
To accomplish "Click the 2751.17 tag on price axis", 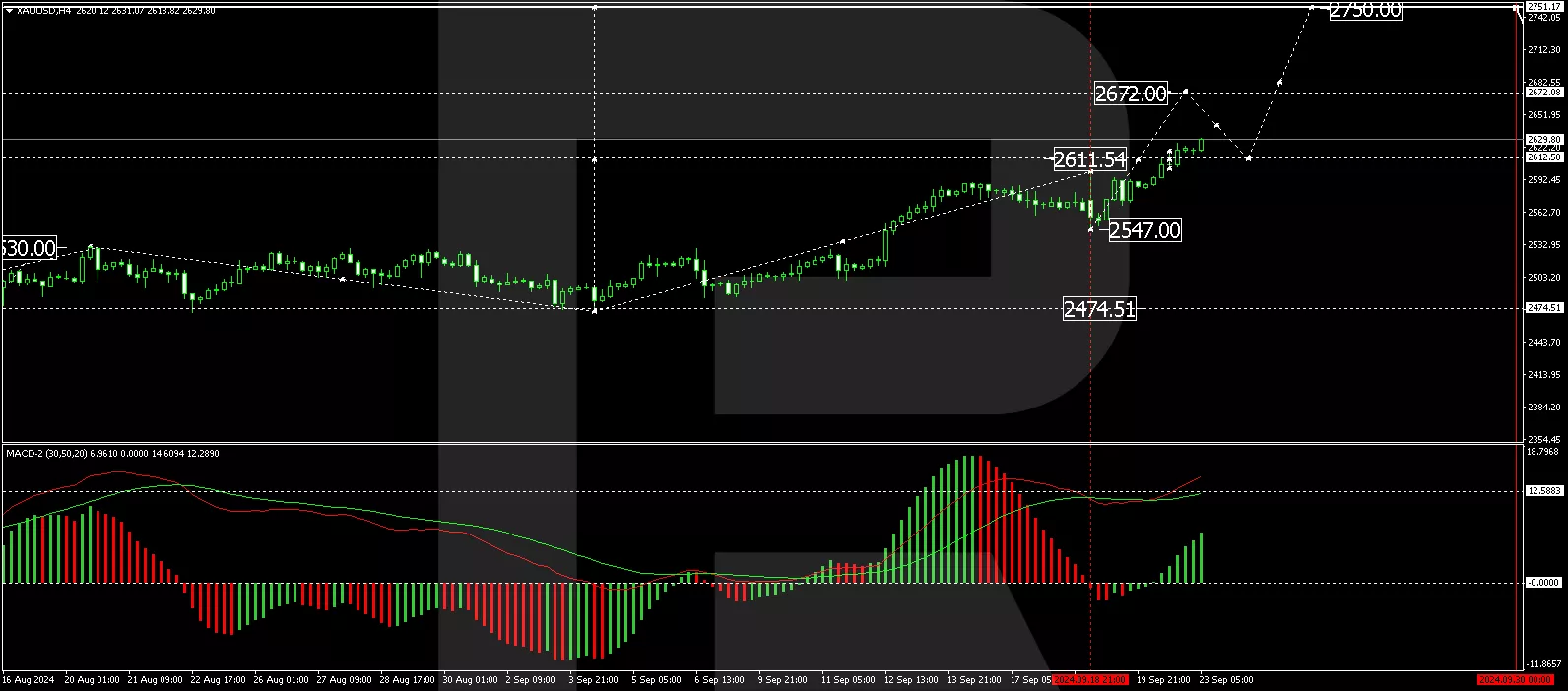I will click(x=1543, y=7).
